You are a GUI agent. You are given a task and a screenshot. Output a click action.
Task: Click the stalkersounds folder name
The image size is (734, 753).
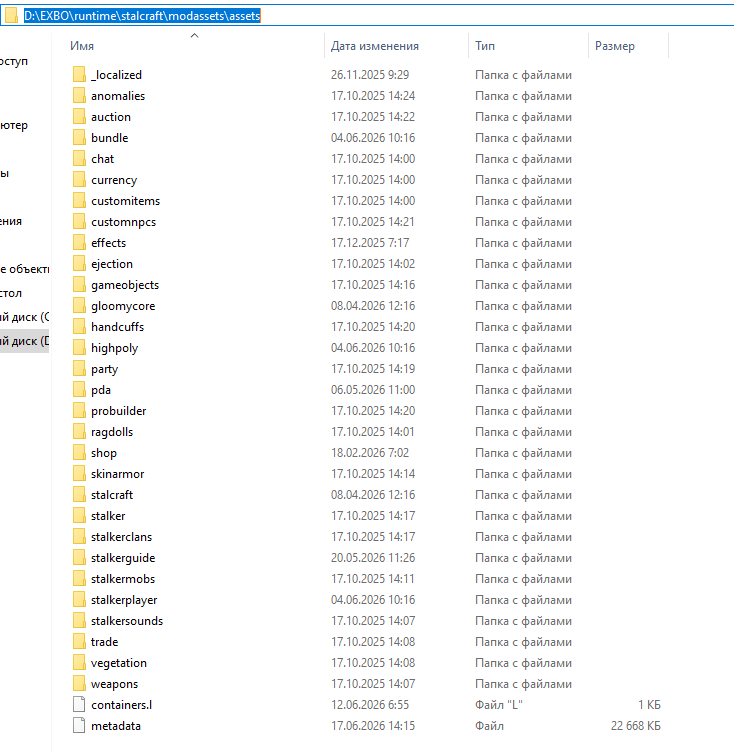(127, 621)
